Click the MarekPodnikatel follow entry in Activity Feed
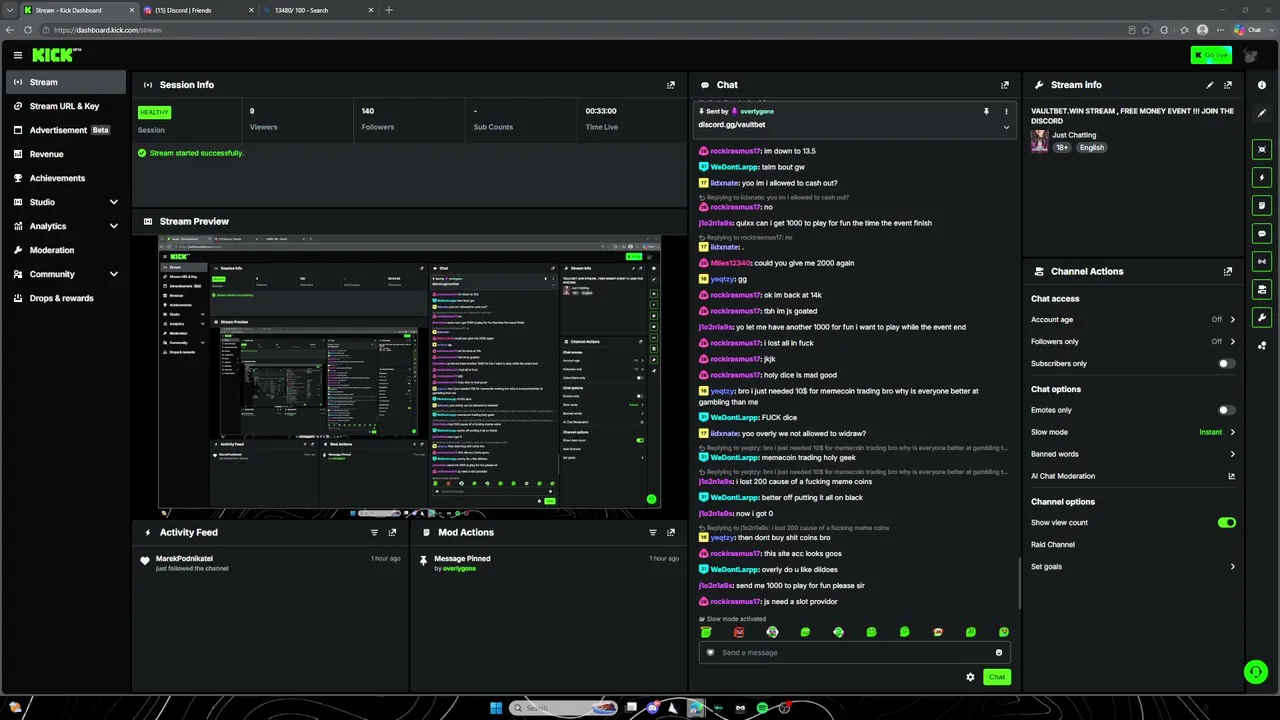Screen dimensions: 1280x720 (x=271, y=563)
